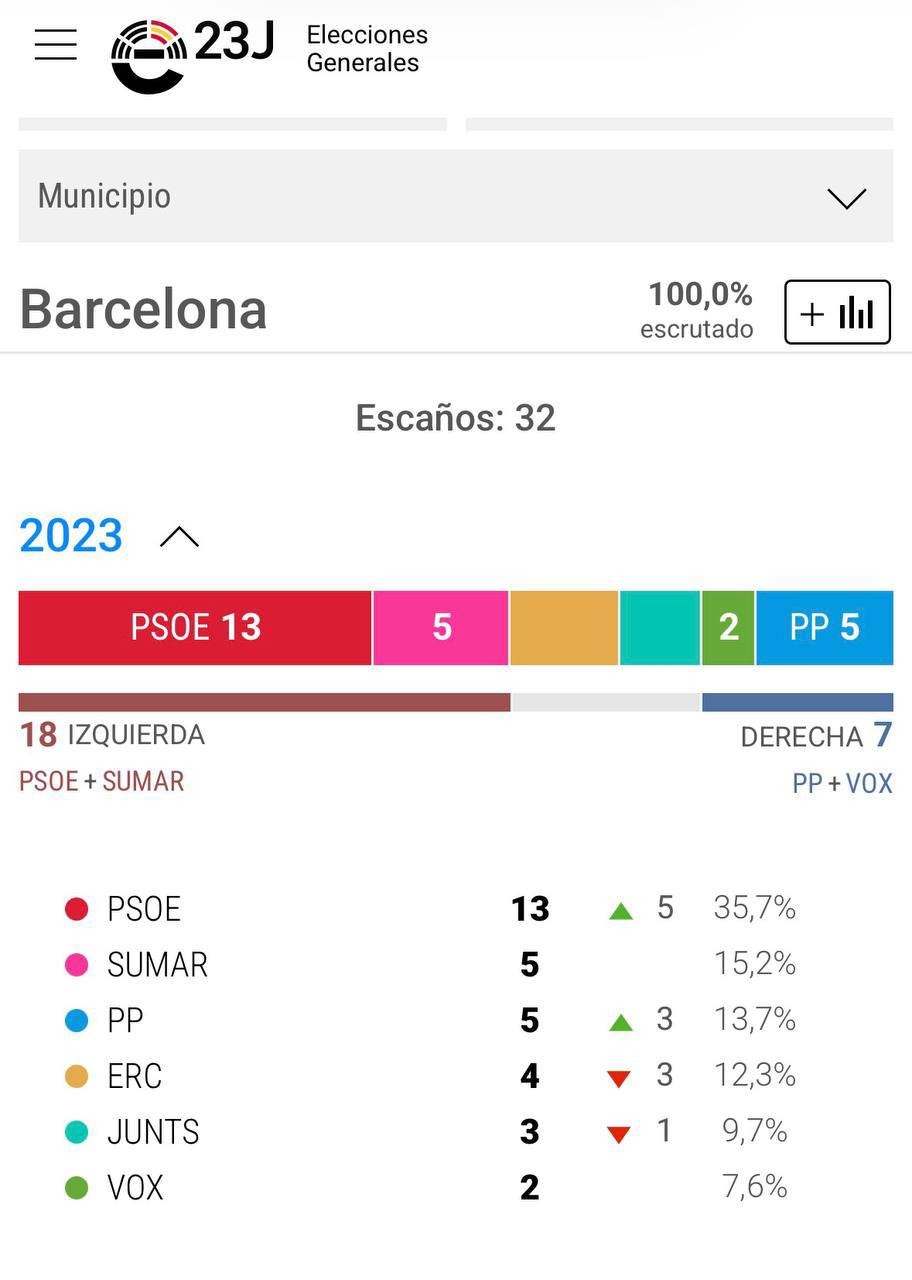The height and width of the screenshot is (1280, 912).
Task: Click the JUNTS teal party dot
Action: [76, 1132]
